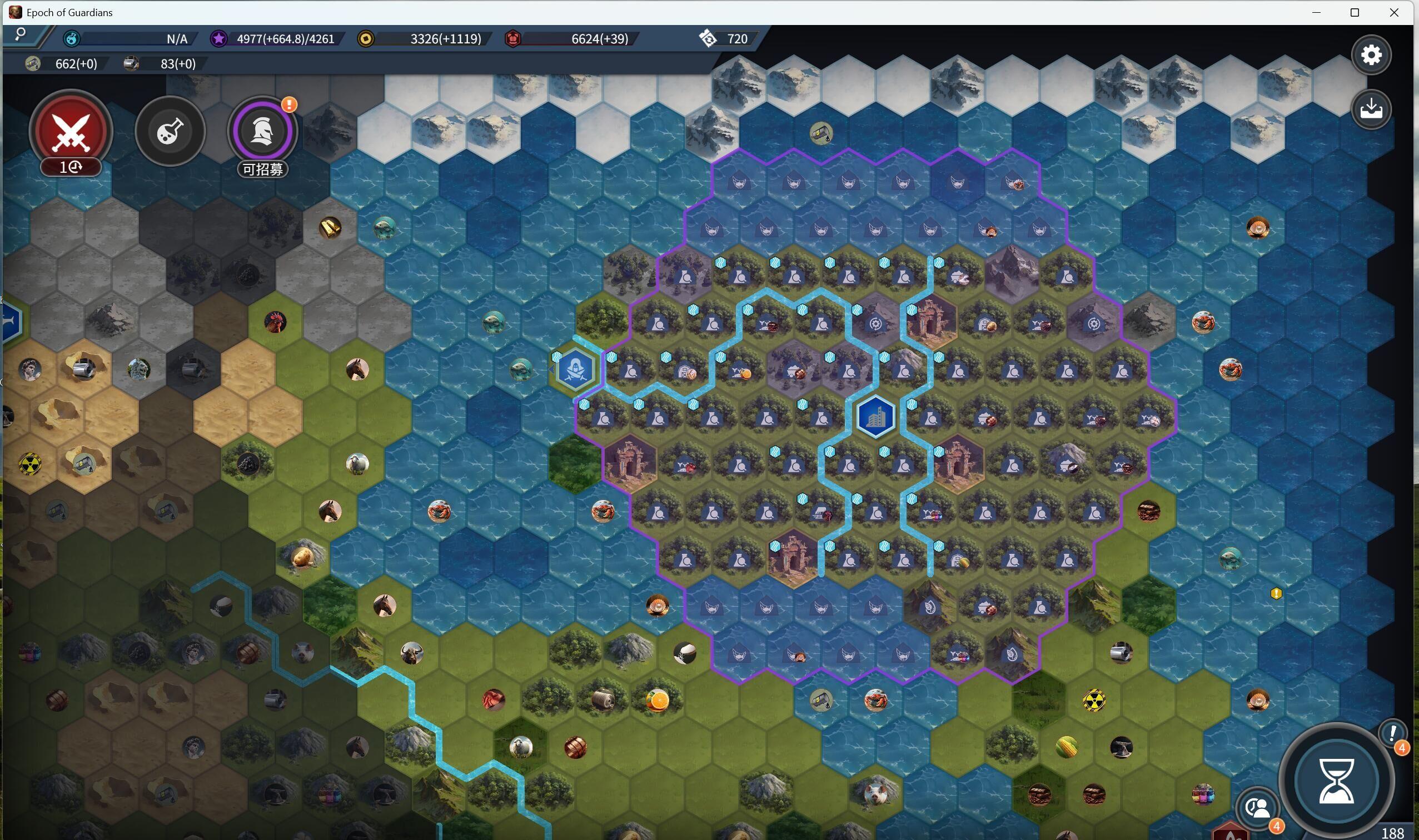Click the ticket icon beside 720

point(708,38)
